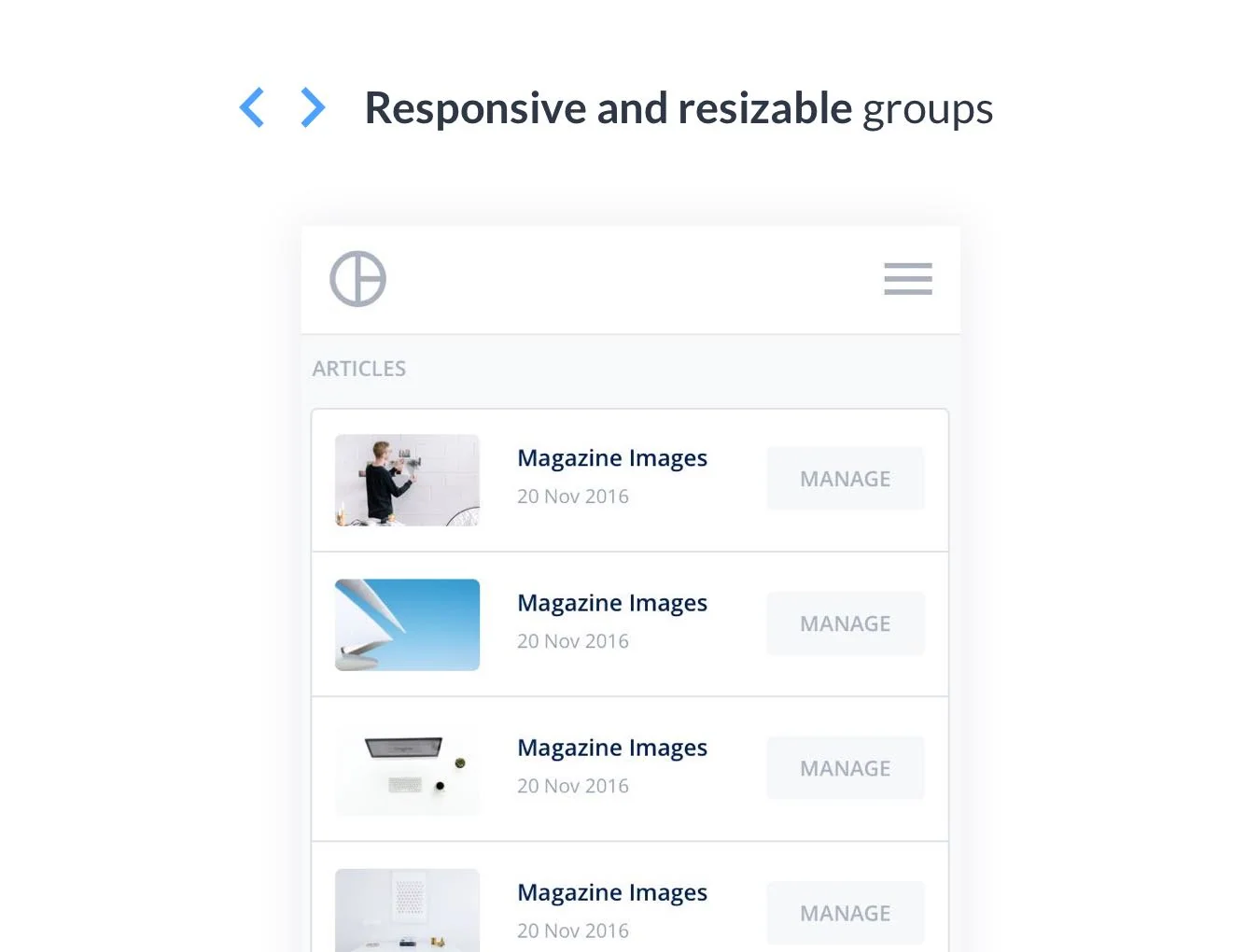Open thumbnail of person at white wall
The width and height of the screenshot is (1260, 952).
[x=407, y=480]
